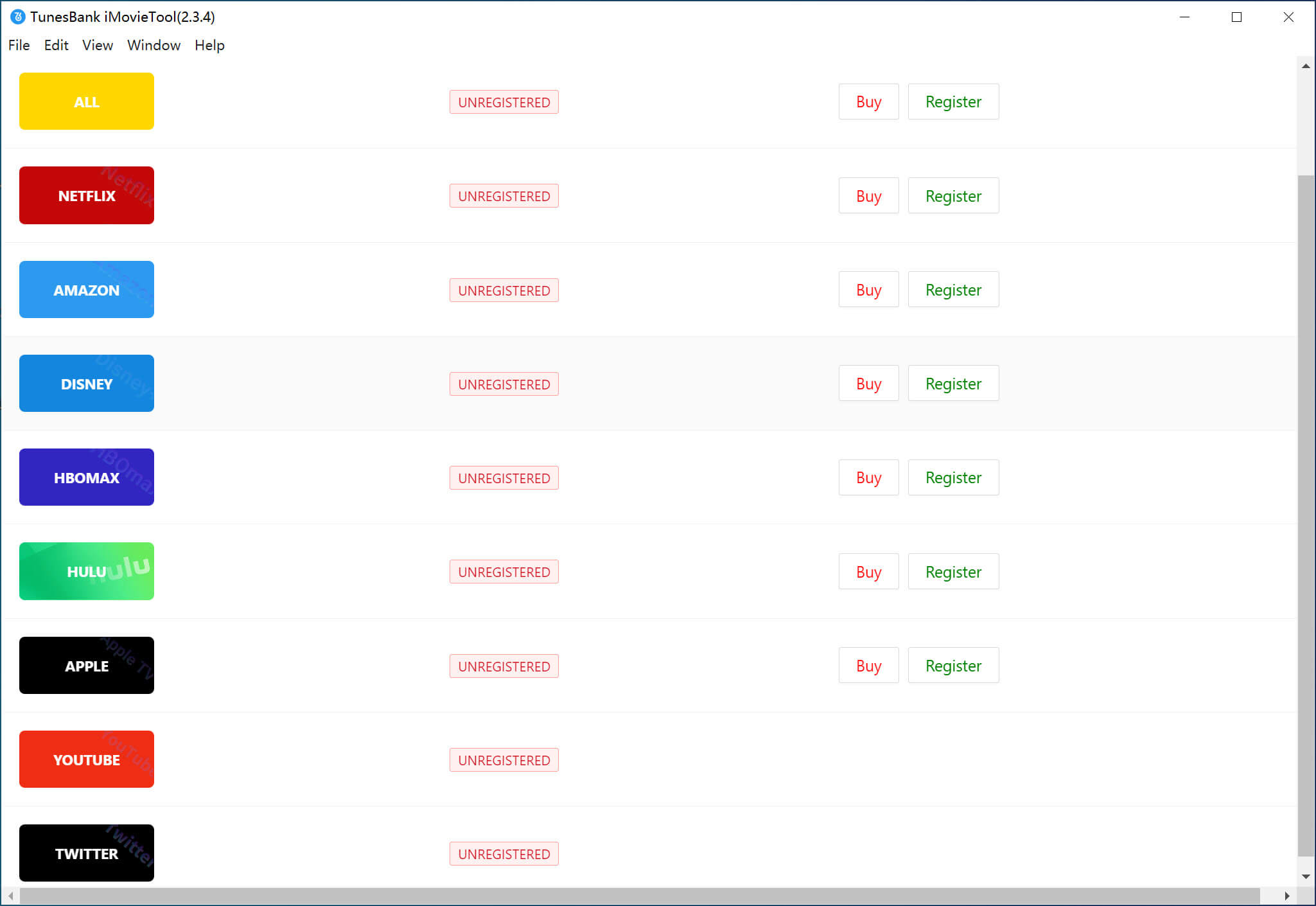The height and width of the screenshot is (906, 1316).
Task: Click the yellow ALL service tile
Action: pyautogui.click(x=87, y=102)
